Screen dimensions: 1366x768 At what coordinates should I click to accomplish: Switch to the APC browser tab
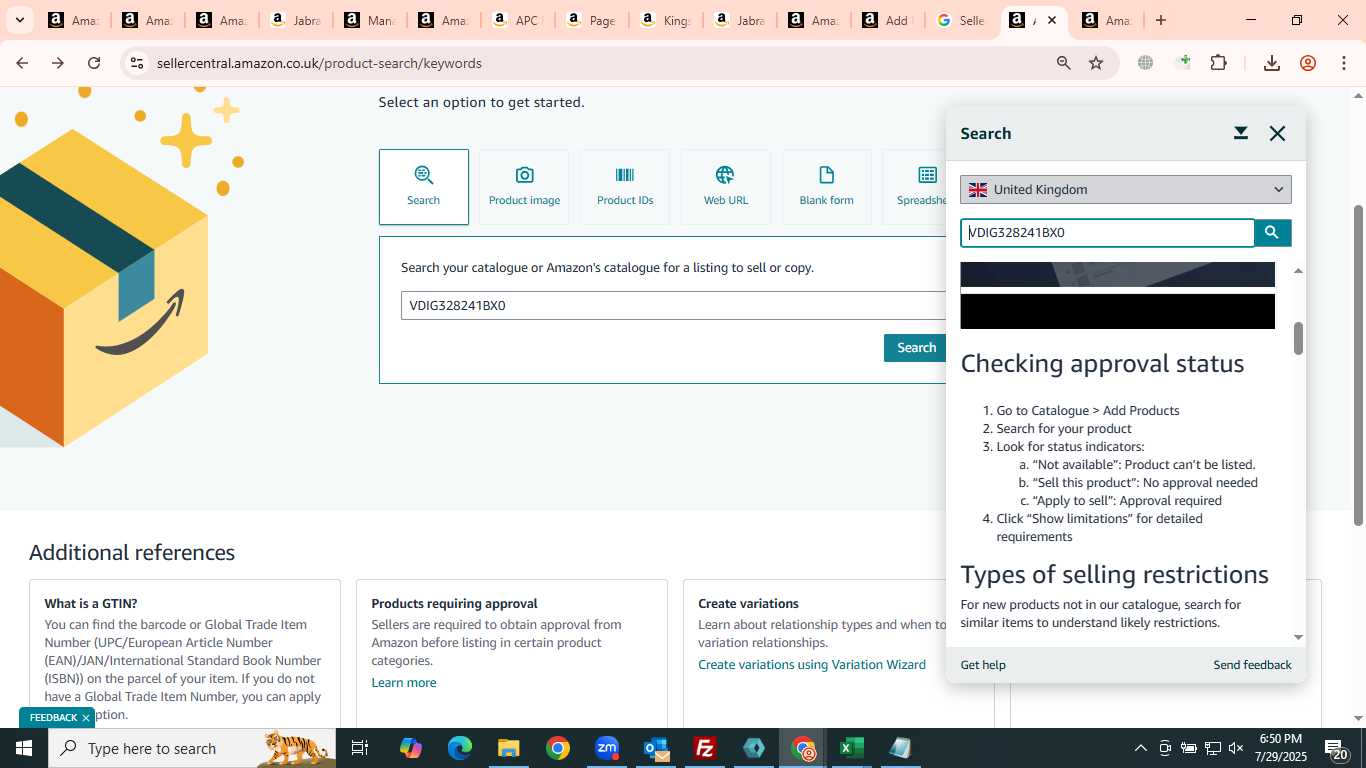coord(516,20)
